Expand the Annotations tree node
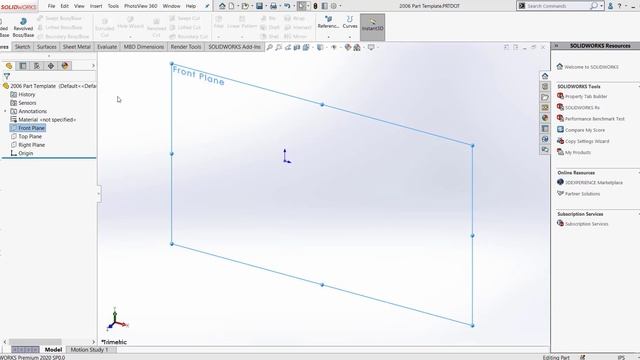640x360 pixels. pyautogui.click(x=5, y=111)
